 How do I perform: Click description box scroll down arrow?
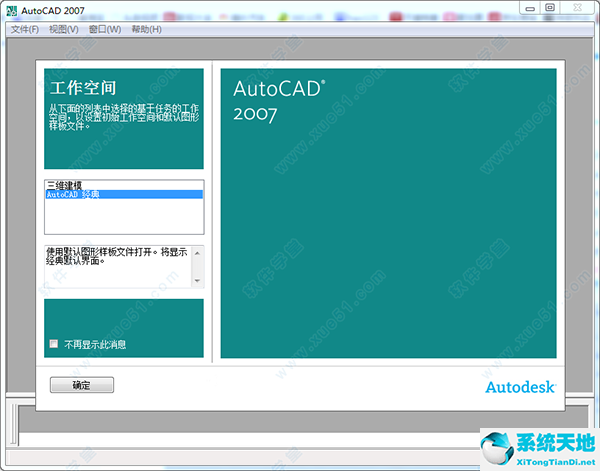tap(197, 280)
